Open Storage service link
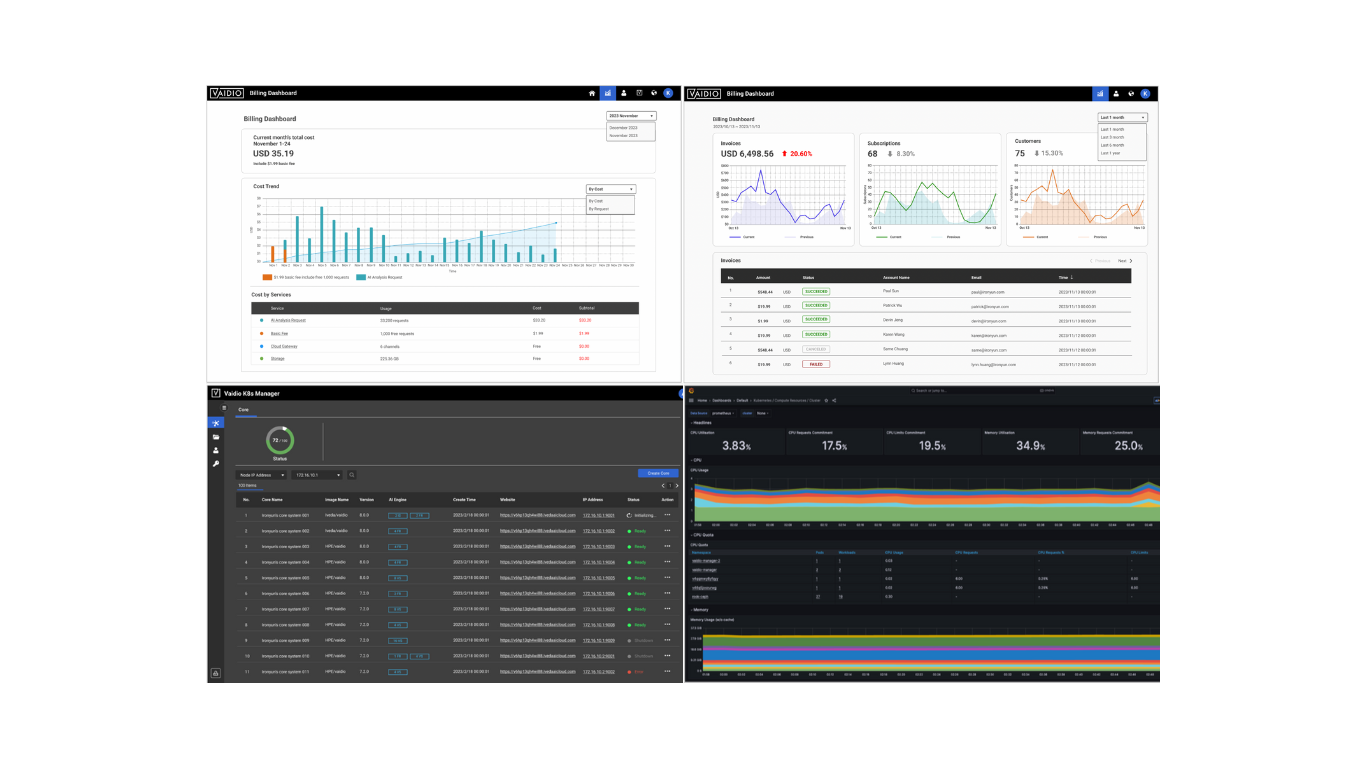The height and width of the screenshot is (768, 1366). point(277,358)
